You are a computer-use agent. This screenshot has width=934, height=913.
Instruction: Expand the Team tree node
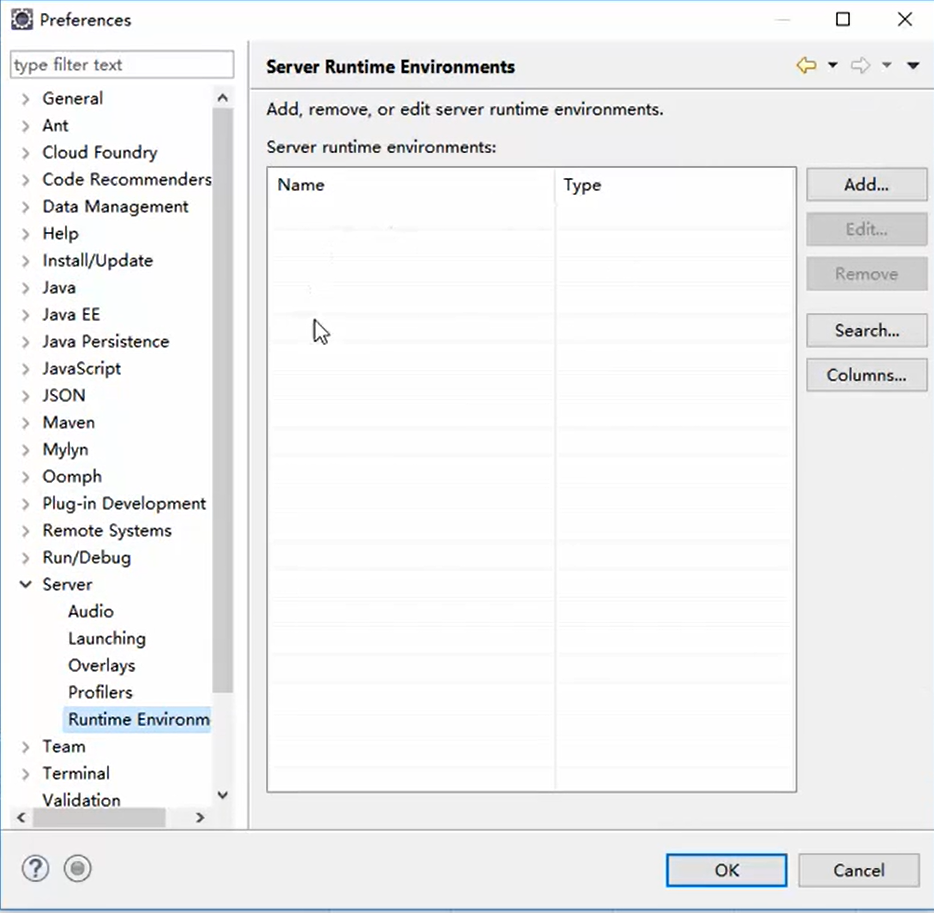25,747
